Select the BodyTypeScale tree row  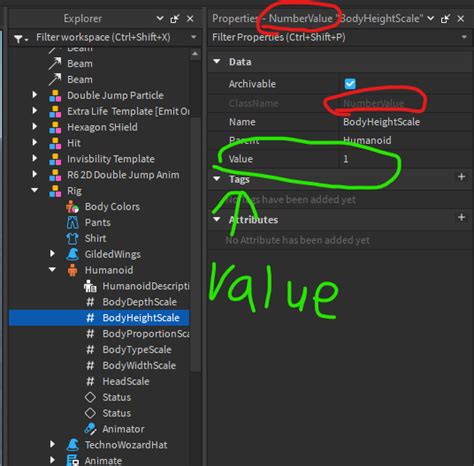pyautogui.click(x=99, y=350)
